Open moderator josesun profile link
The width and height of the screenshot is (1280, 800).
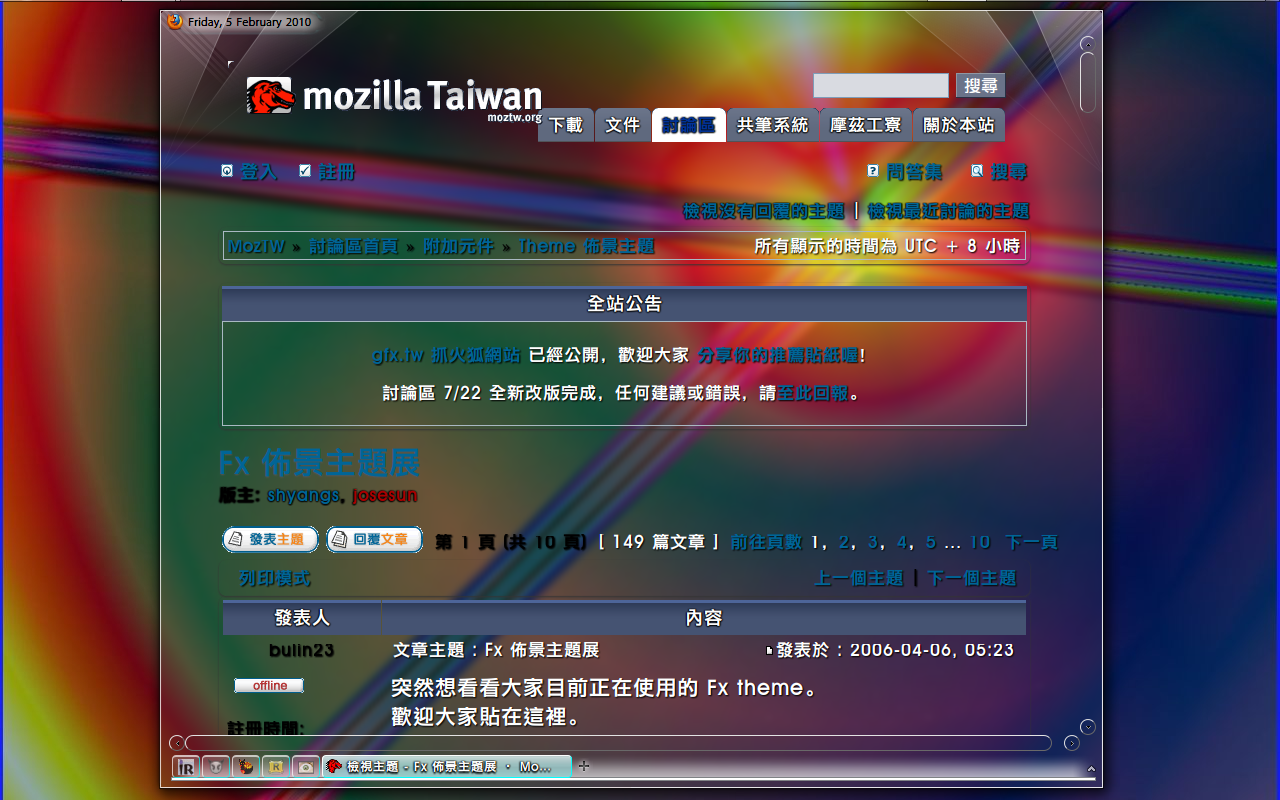(385, 495)
